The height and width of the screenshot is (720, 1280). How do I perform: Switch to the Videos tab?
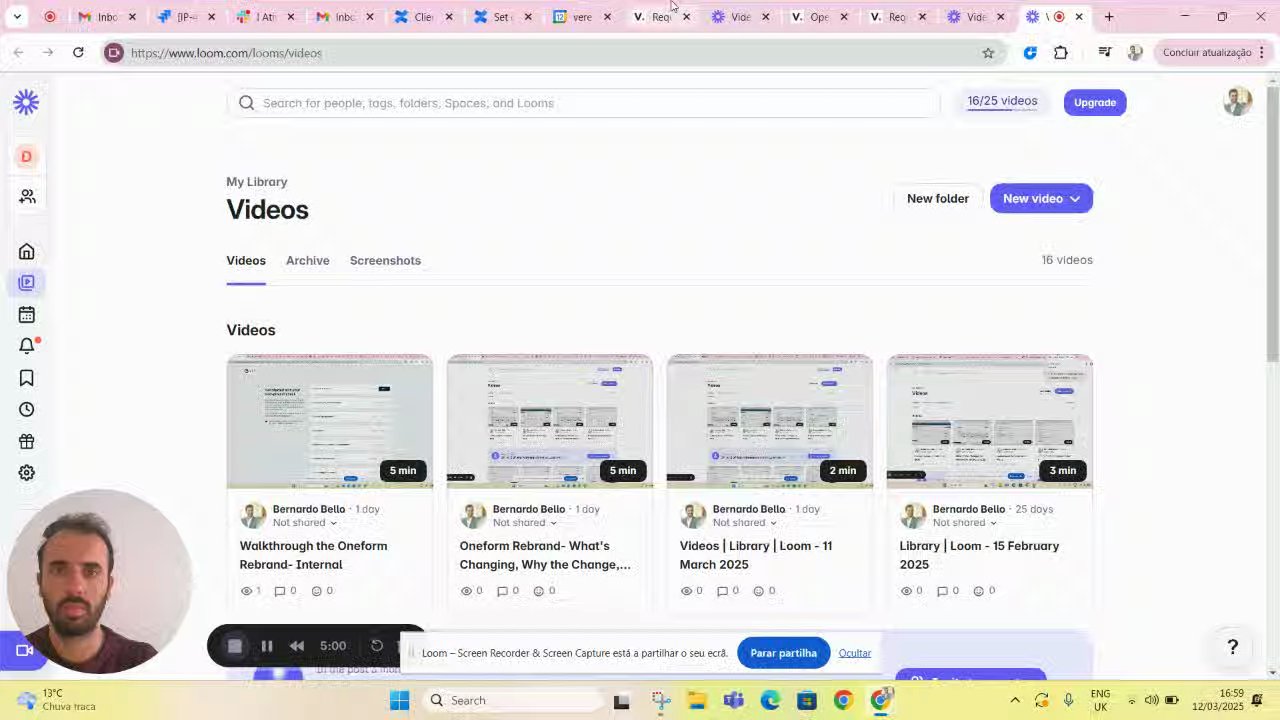(246, 260)
